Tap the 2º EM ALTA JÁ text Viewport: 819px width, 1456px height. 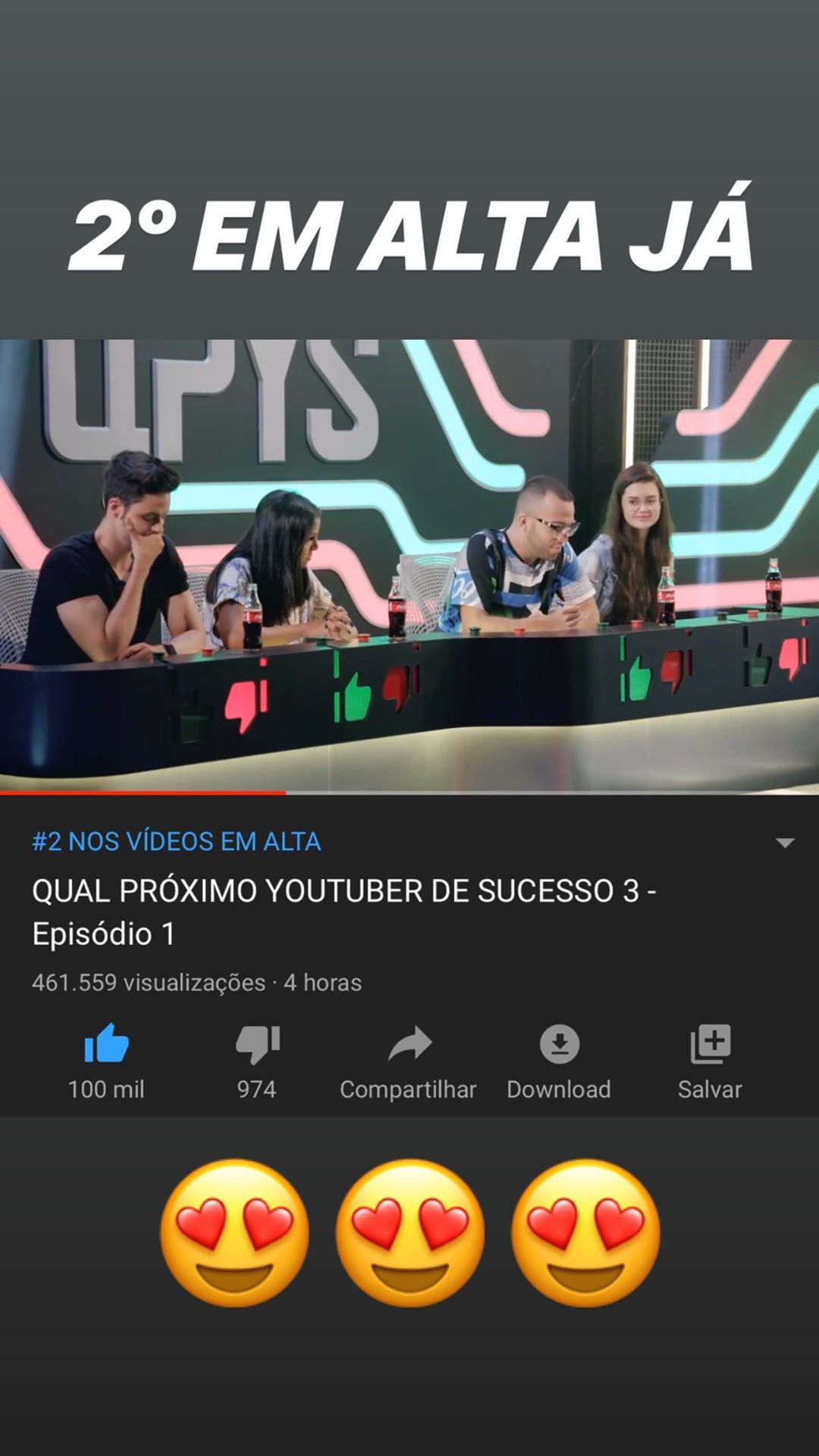click(410, 230)
